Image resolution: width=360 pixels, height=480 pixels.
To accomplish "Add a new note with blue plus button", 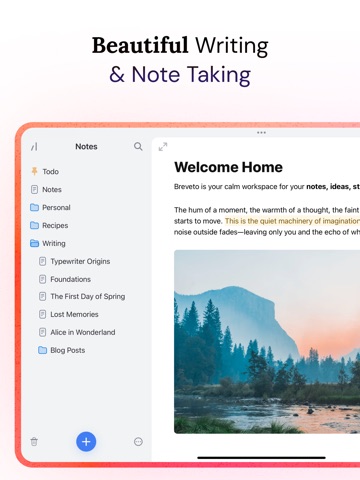I will coord(86,442).
